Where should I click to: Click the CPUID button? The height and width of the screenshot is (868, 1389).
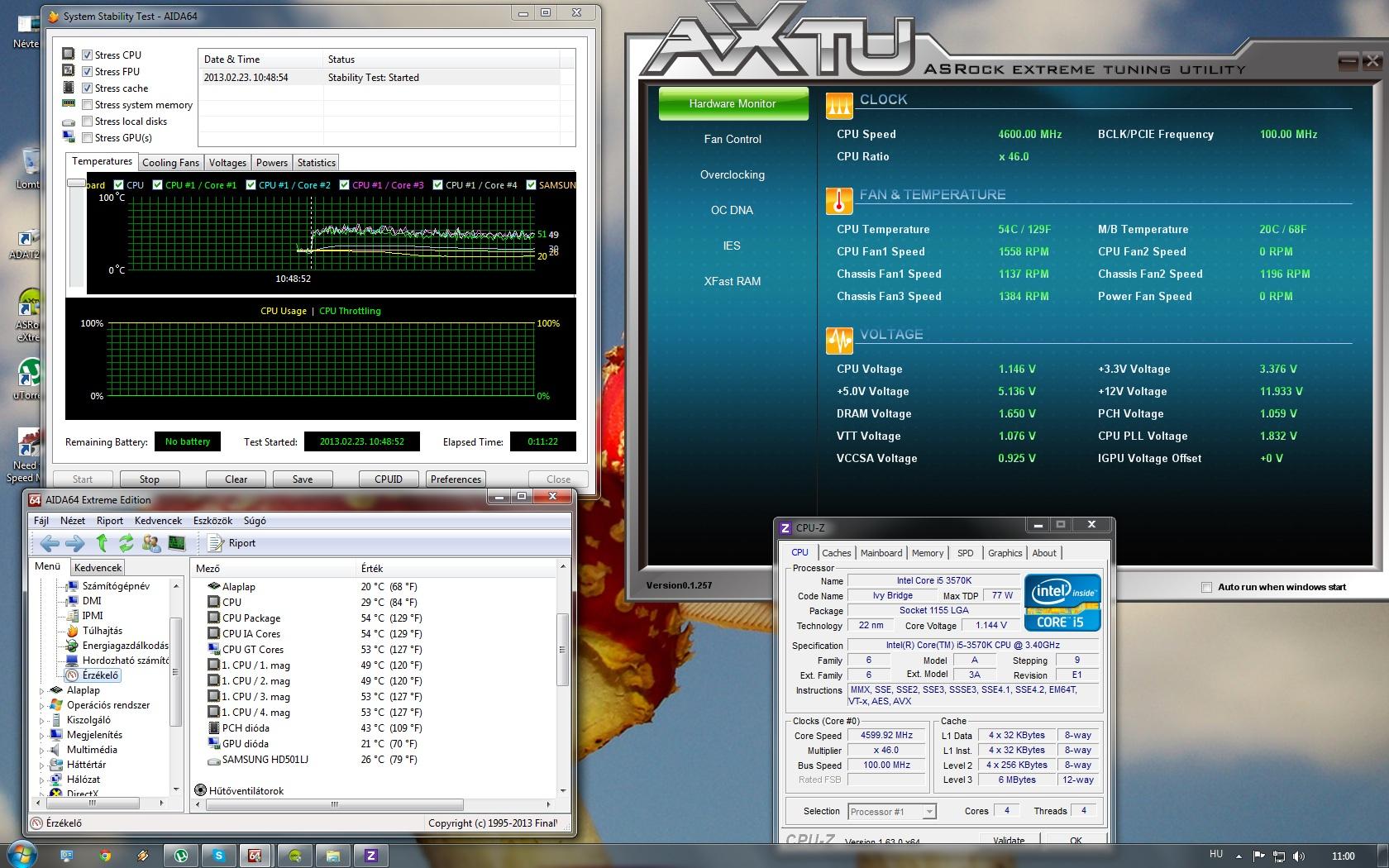(x=389, y=479)
